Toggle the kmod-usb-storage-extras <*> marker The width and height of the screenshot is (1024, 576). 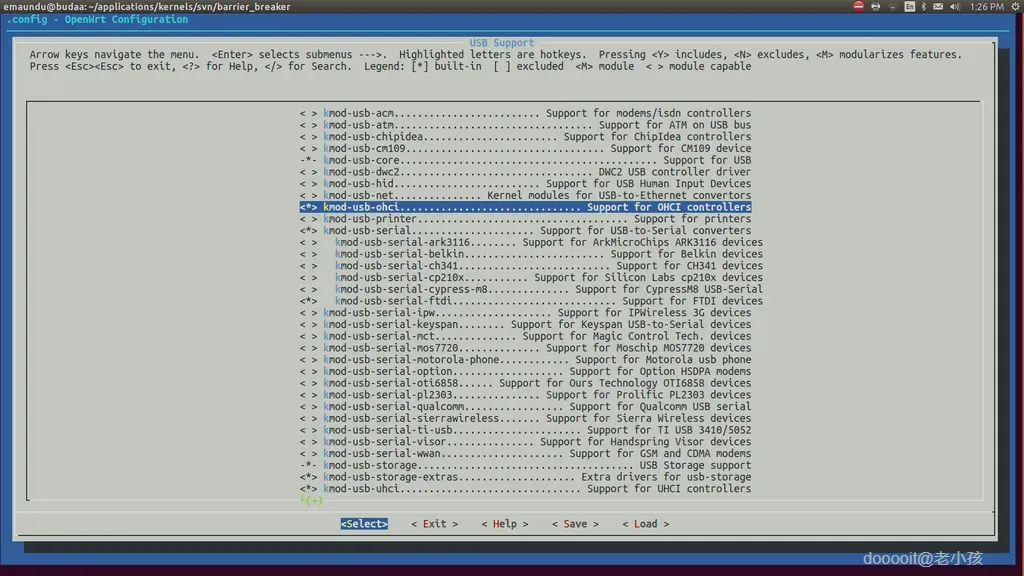tap(308, 477)
